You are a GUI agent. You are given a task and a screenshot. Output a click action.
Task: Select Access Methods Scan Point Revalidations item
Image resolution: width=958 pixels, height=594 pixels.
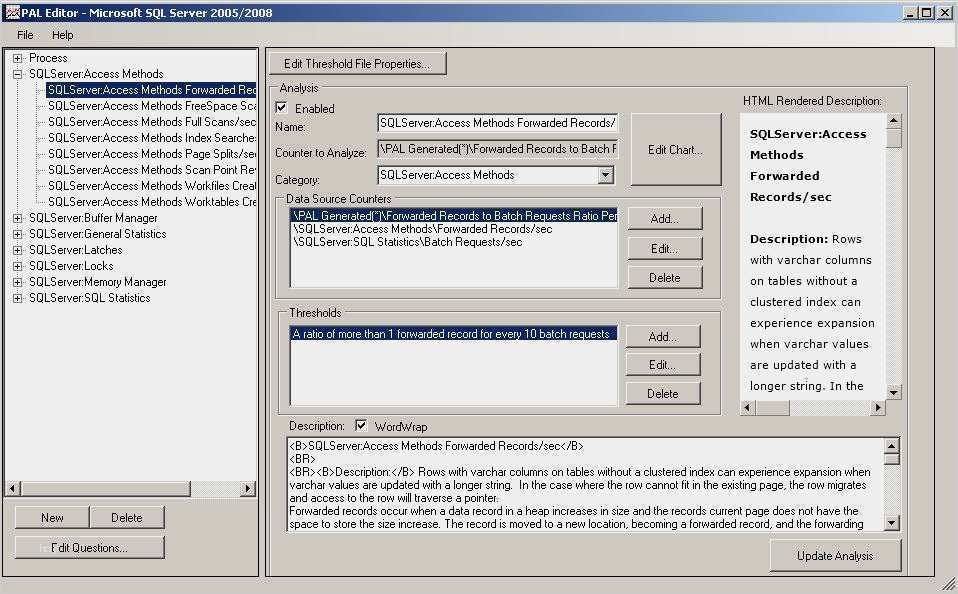pos(152,170)
